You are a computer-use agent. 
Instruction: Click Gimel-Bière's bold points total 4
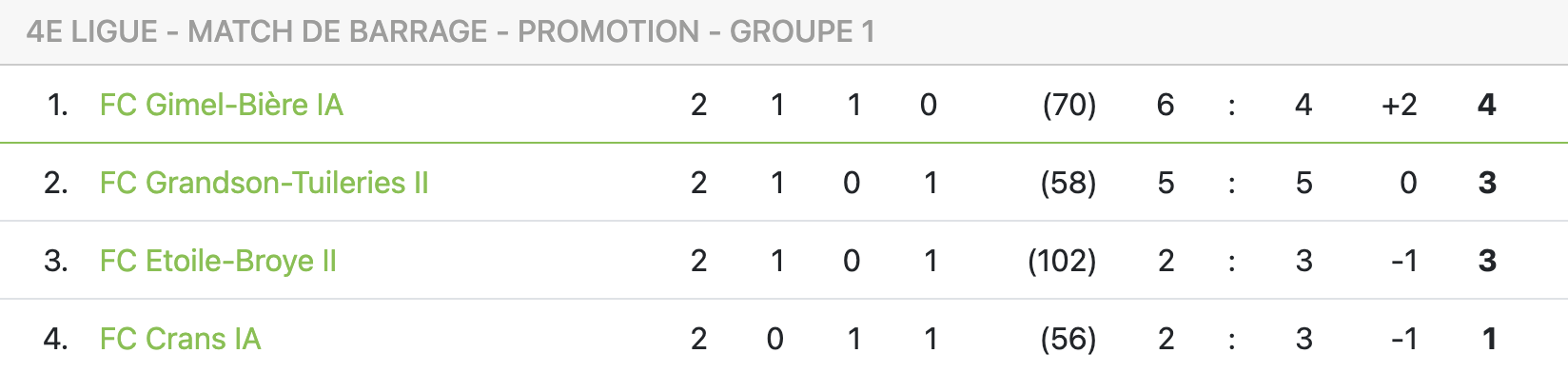1487,105
